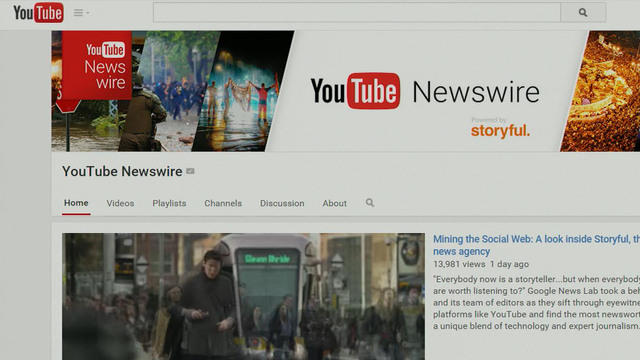Click the verified badge beside YouTube Newswire
Image resolution: width=640 pixels, height=360 pixels.
[x=190, y=171]
